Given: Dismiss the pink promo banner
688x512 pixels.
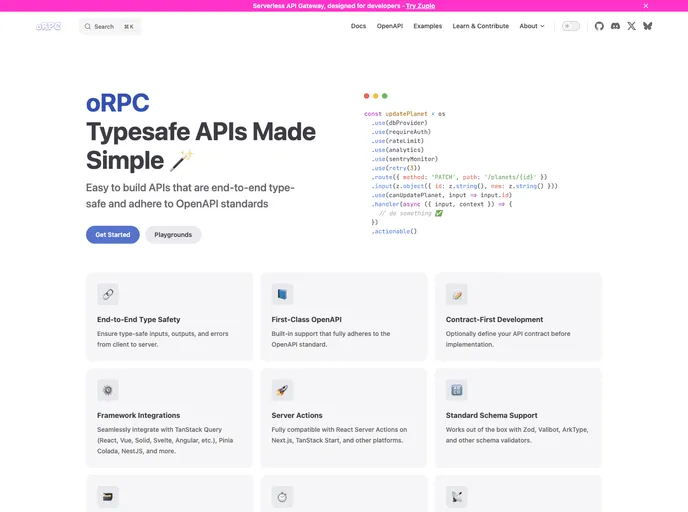Looking at the screenshot, I should (646, 6).
